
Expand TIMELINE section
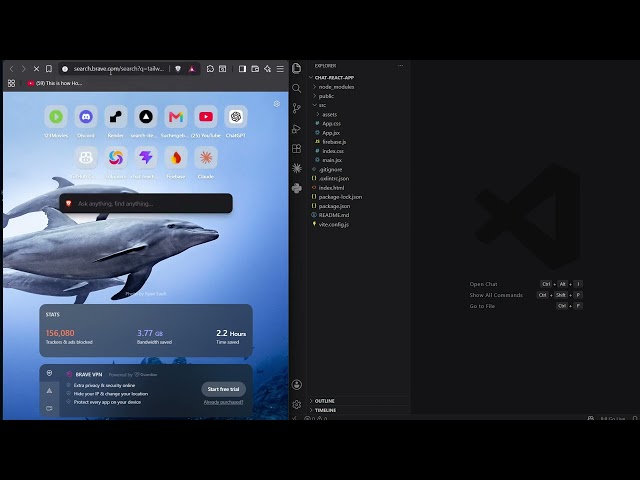tap(359, 410)
